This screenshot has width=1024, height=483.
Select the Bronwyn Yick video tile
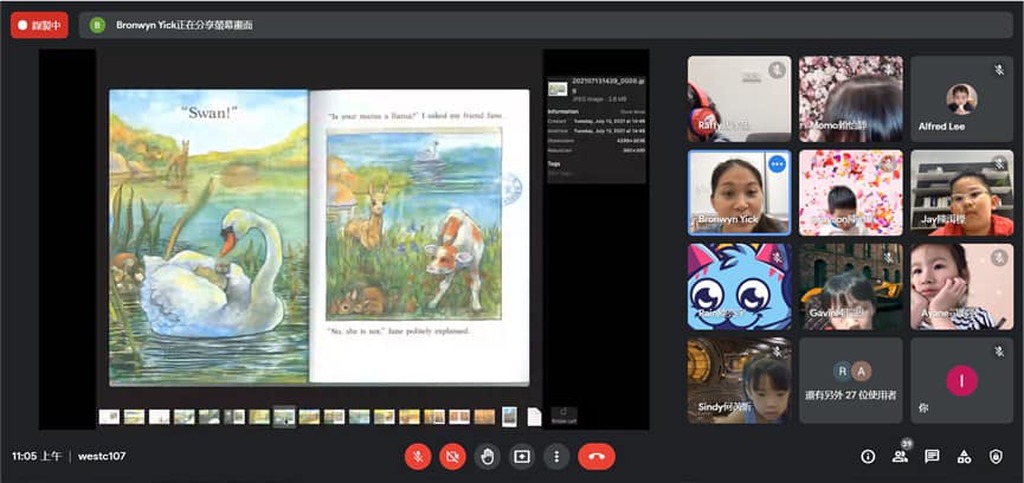click(x=739, y=193)
